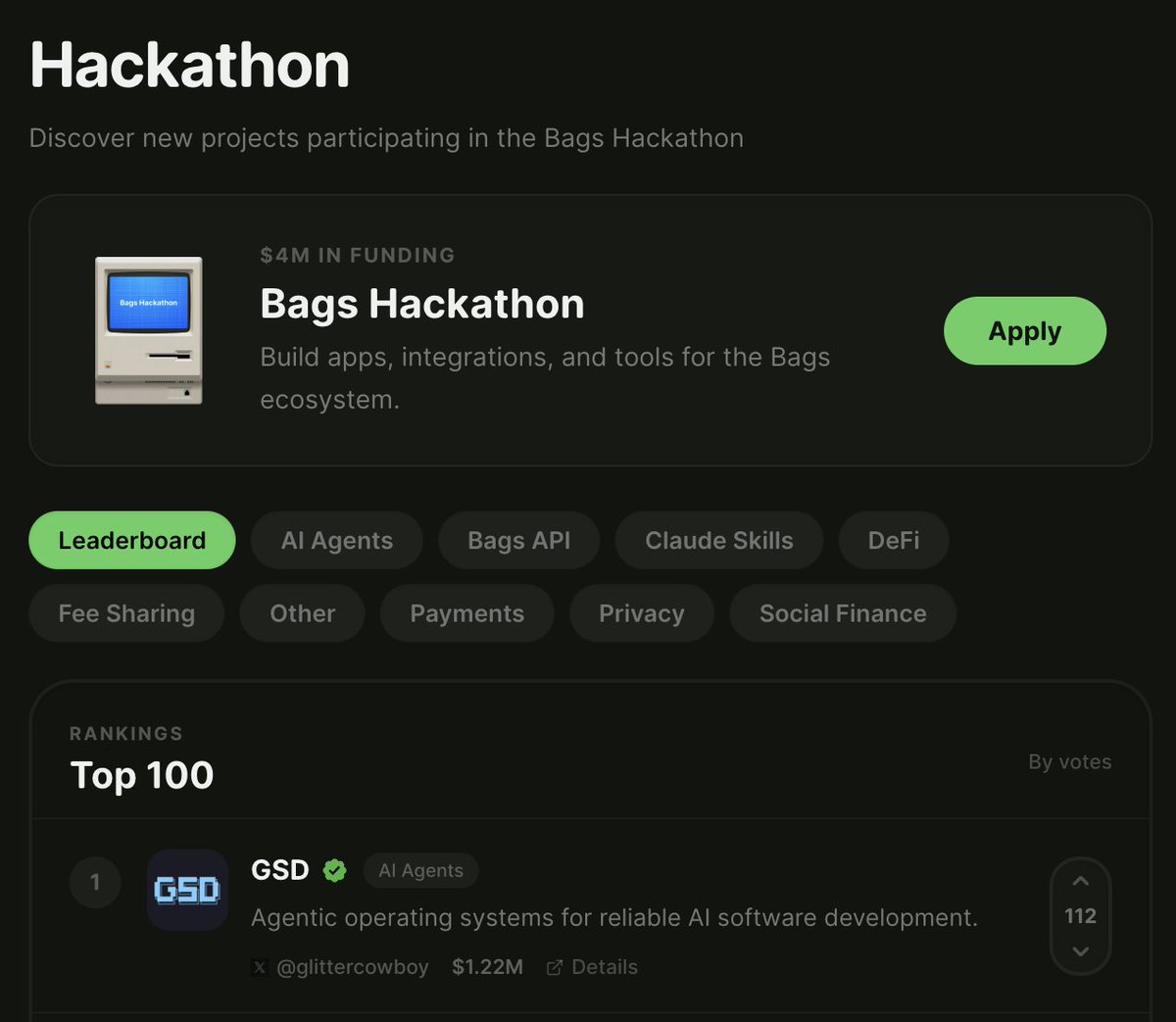Click the GSD verified badge
The image size is (1176, 1022).
point(335,870)
